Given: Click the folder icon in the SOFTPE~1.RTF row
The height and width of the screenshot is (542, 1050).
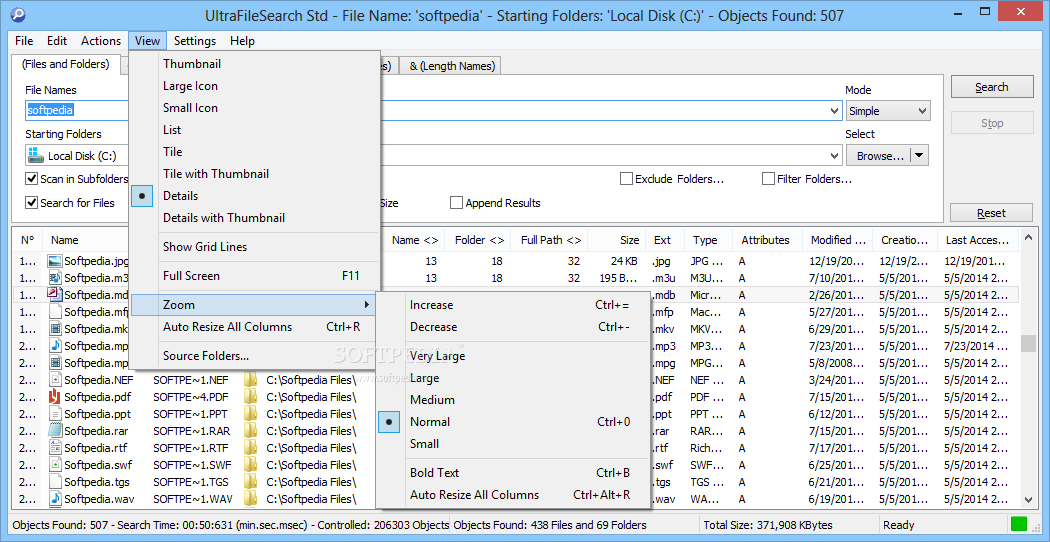Looking at the screenshot, I should [x=250, y=448].
